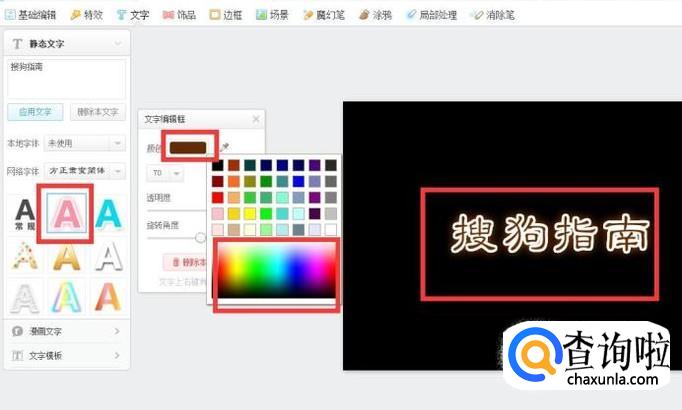This screenshot has width=682, height=410.
Task: Select the gray embossed text style
Action: pyautogui.click(x=25, y=298)
